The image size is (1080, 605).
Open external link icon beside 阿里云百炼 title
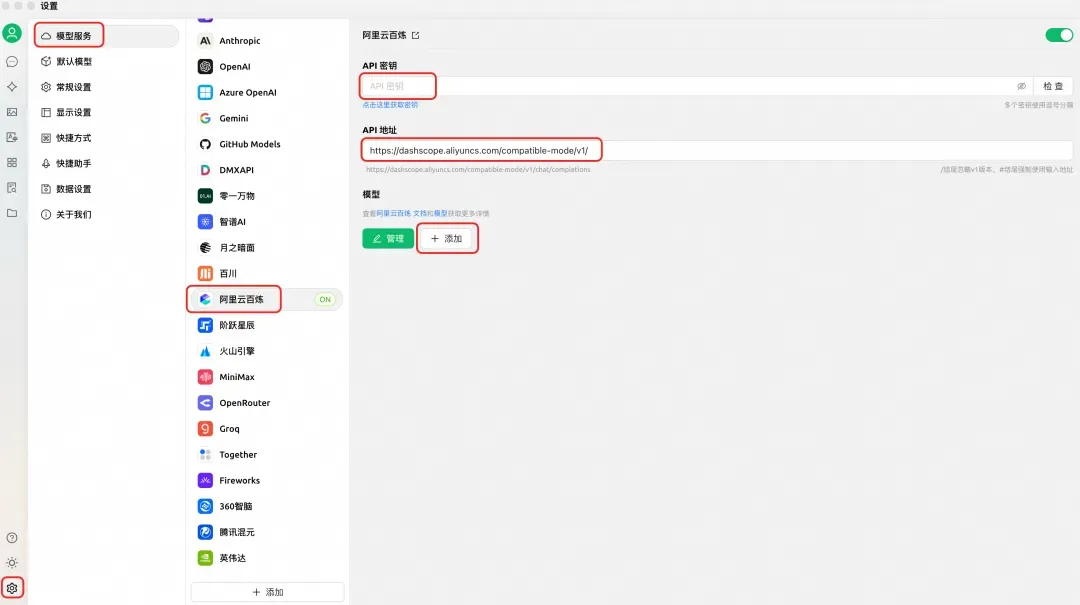(415, 35)
